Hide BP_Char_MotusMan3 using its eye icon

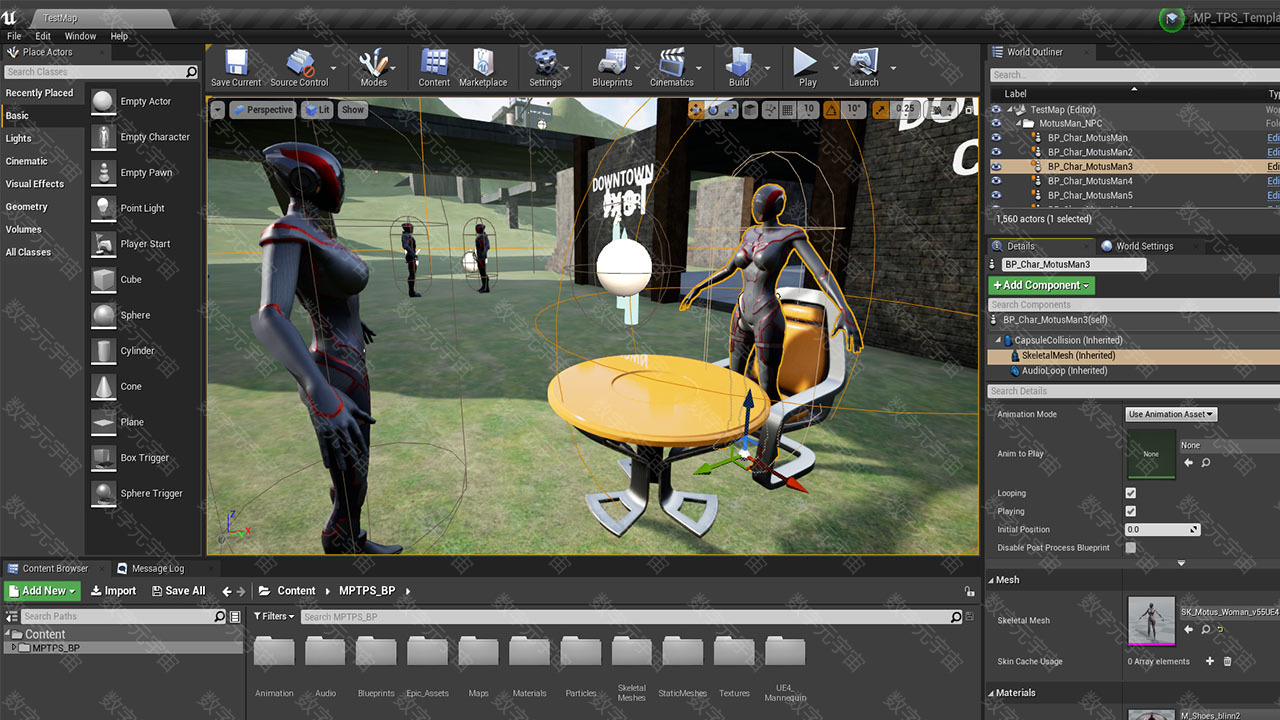pyautogui.click(x=996, y=167)
